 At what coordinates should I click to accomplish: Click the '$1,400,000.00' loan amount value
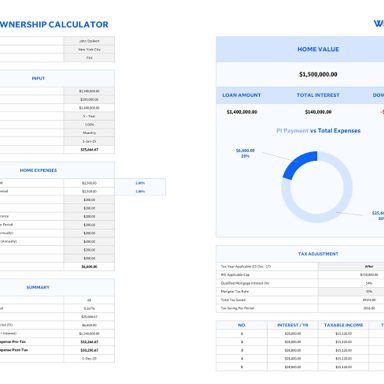click(x=242, y=112)
